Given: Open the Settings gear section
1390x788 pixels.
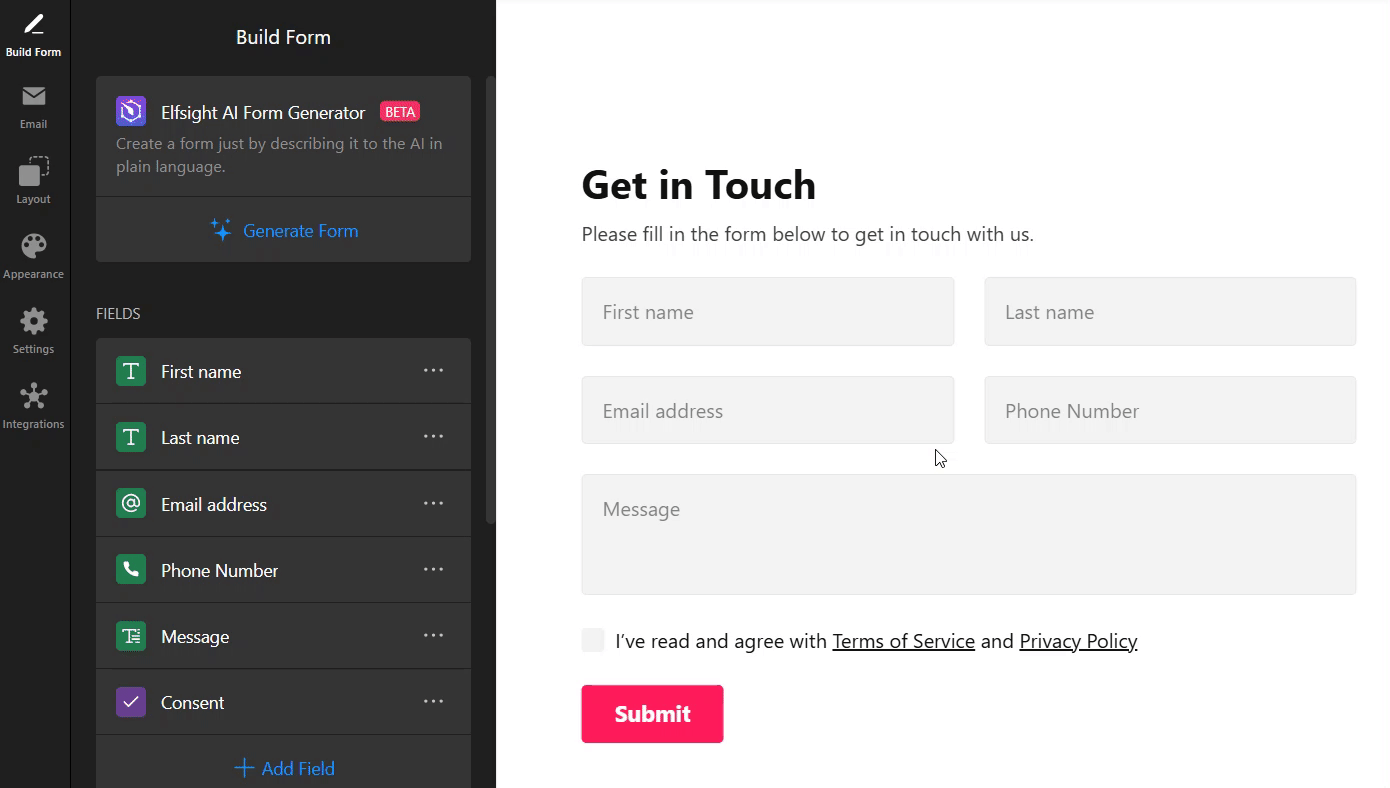Looking at the screenshot, I should [34, 331].
